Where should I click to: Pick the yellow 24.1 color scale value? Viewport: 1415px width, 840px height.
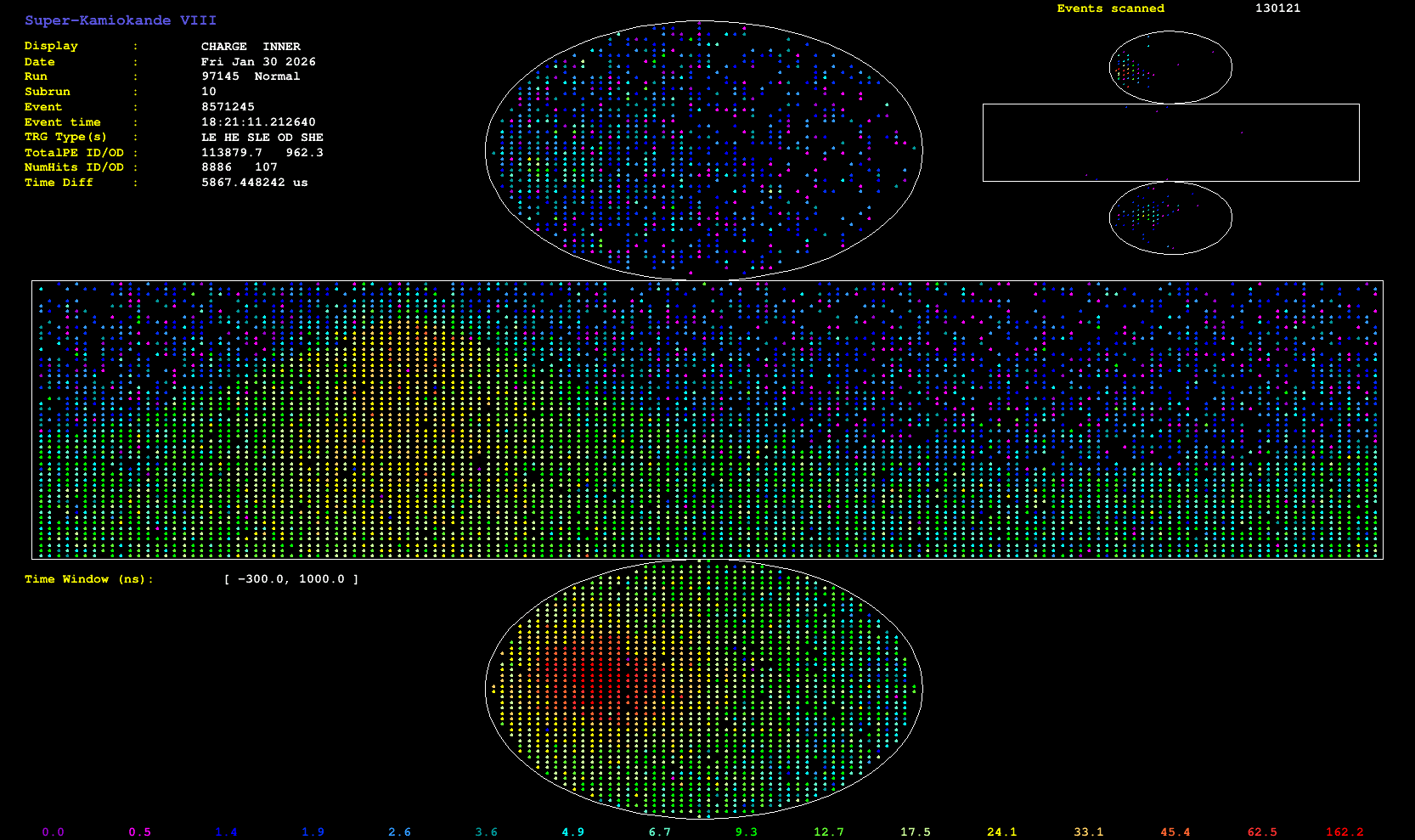1001,832
